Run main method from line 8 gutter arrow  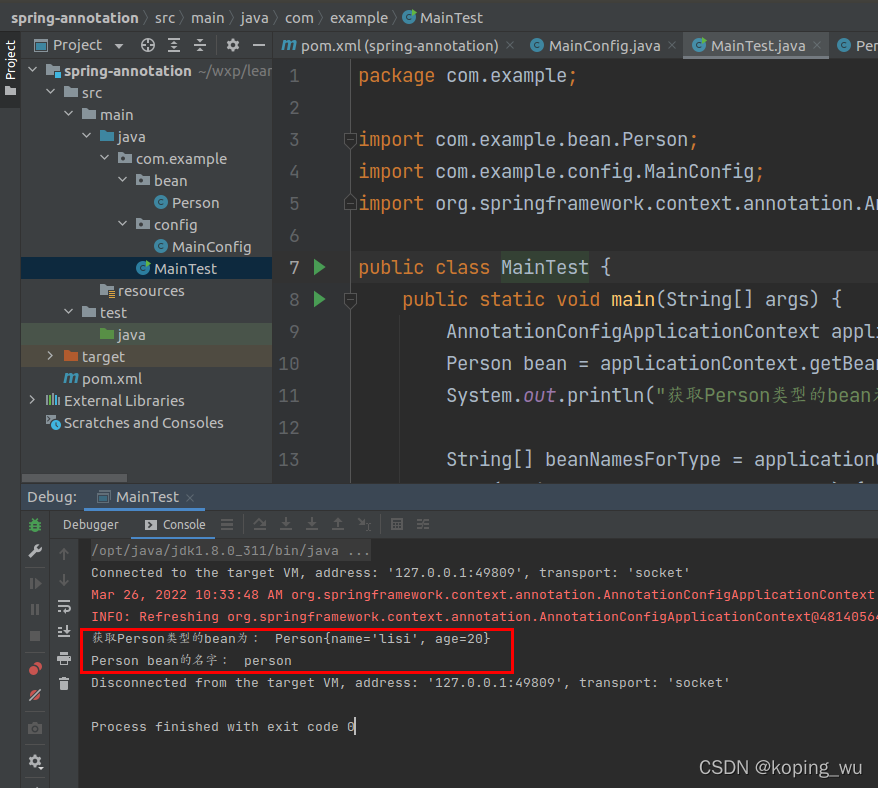pos(319,299)
